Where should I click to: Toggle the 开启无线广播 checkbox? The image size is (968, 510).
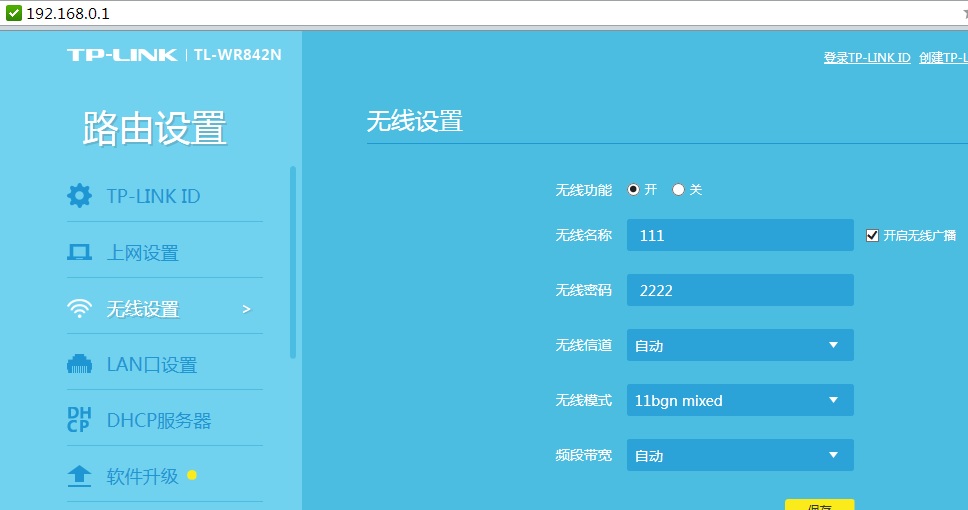[x=872, y=235]
